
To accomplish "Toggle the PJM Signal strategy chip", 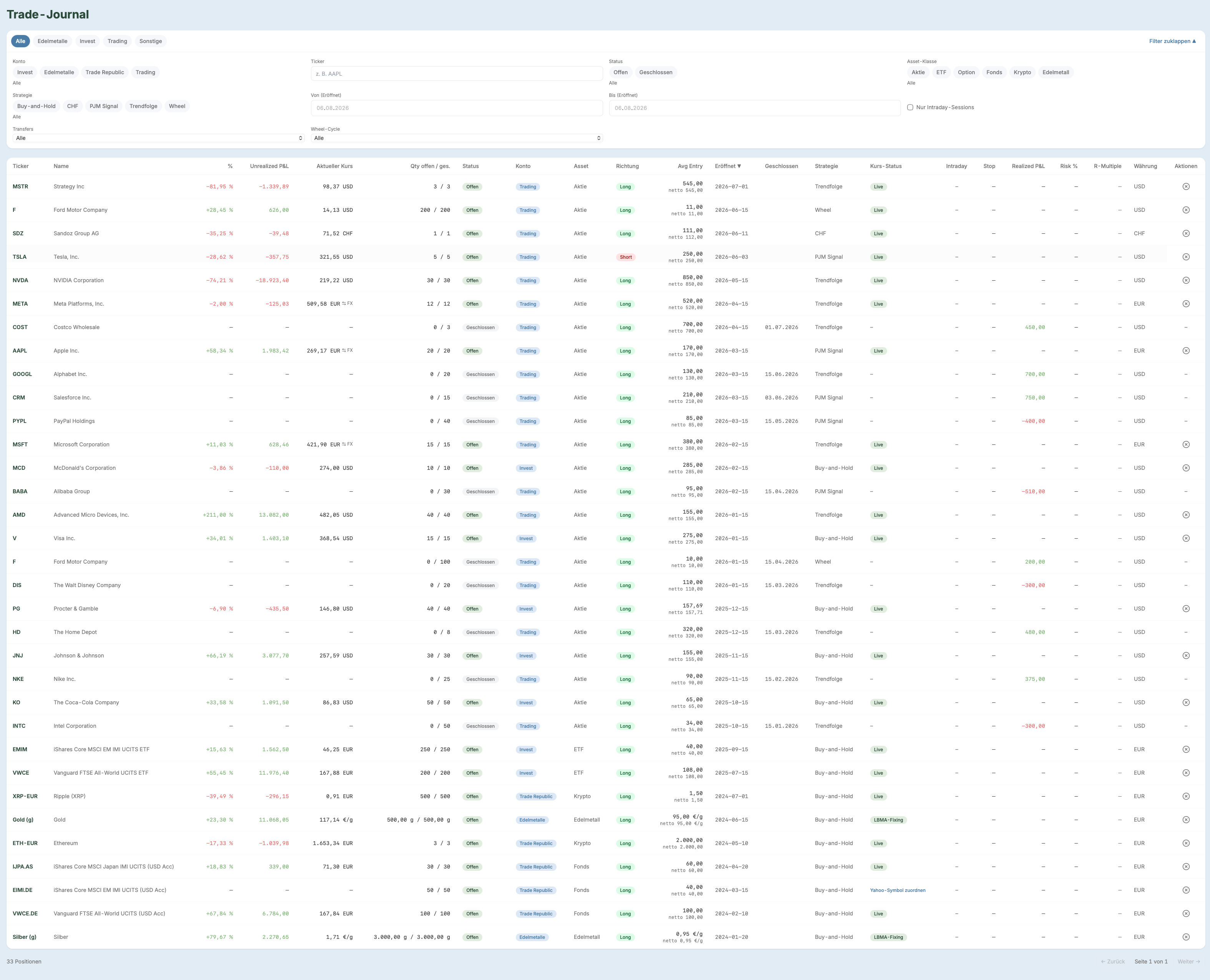I will click(x=104, y=106).
